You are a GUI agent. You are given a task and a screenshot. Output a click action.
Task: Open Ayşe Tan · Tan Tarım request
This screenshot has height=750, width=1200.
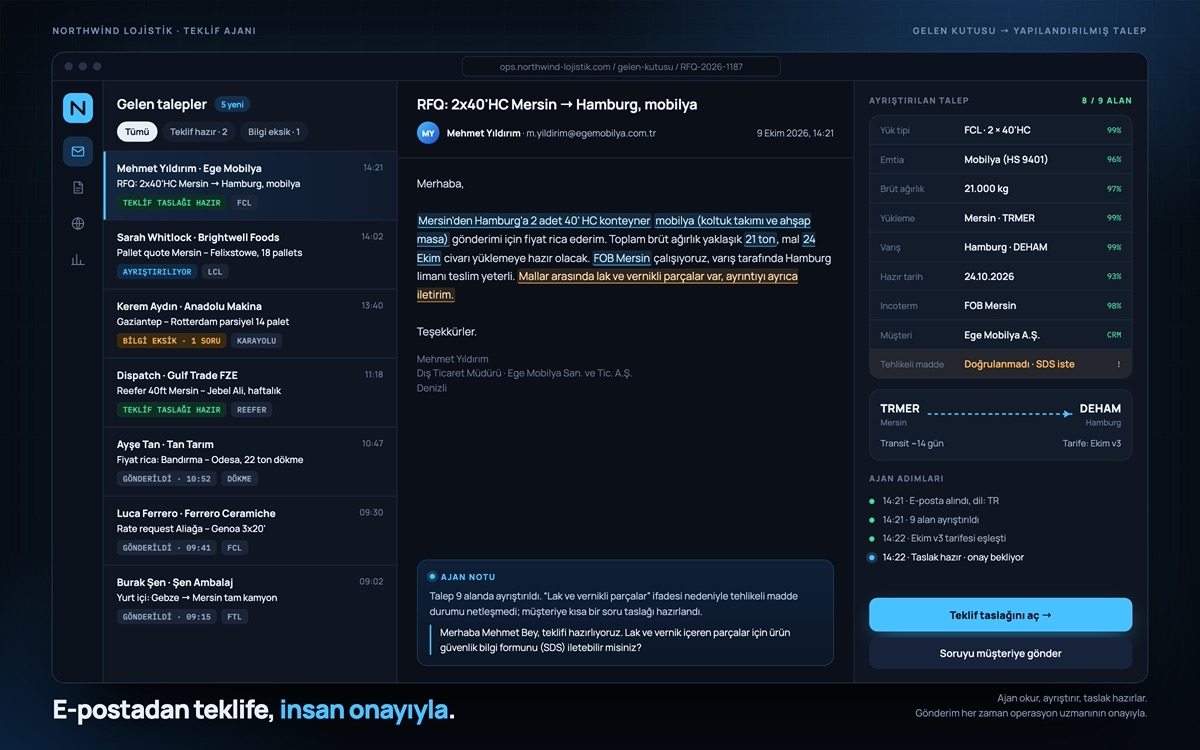(250, 462)
